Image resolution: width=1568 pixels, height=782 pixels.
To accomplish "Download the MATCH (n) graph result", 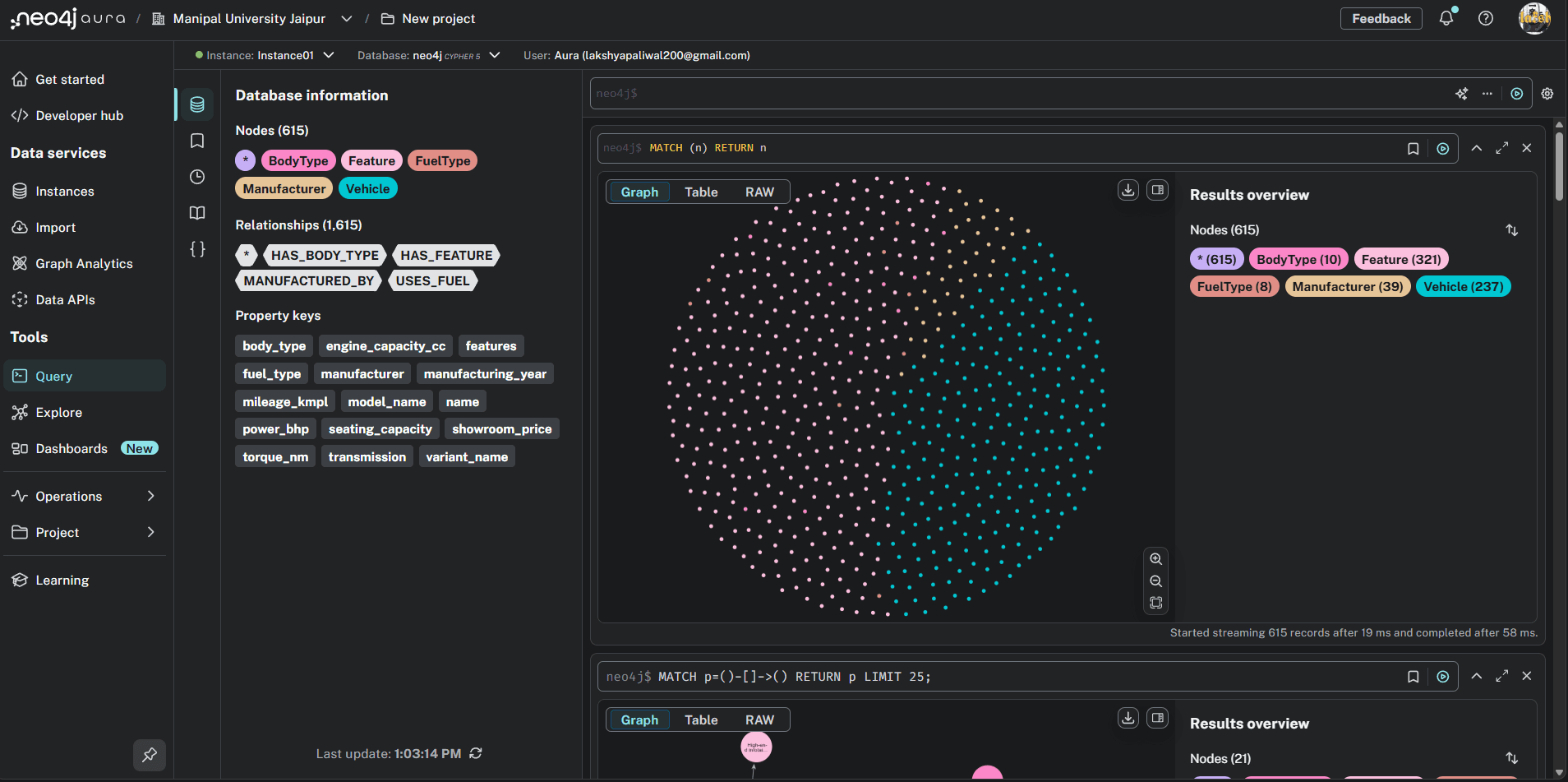I will coord(1128,191).
